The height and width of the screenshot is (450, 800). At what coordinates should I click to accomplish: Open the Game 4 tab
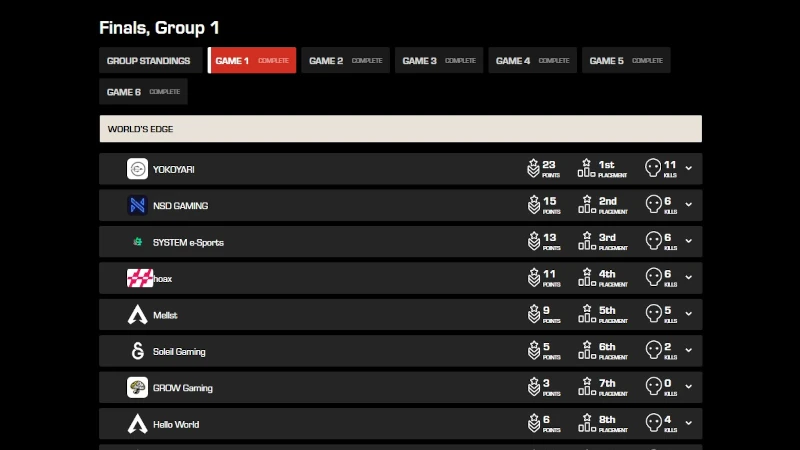[533, 60]
